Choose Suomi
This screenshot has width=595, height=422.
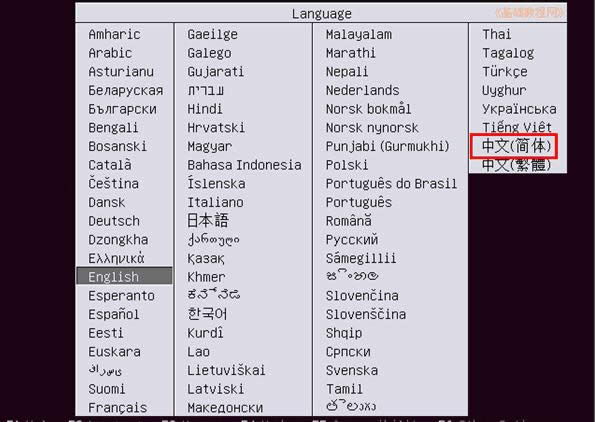tap(107, 389)
